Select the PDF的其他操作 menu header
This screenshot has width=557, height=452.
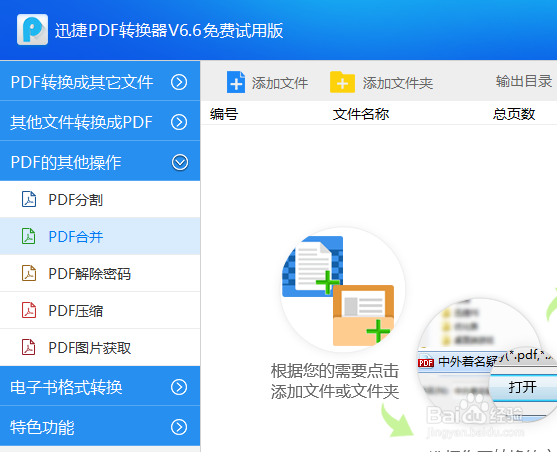(100, 162)
